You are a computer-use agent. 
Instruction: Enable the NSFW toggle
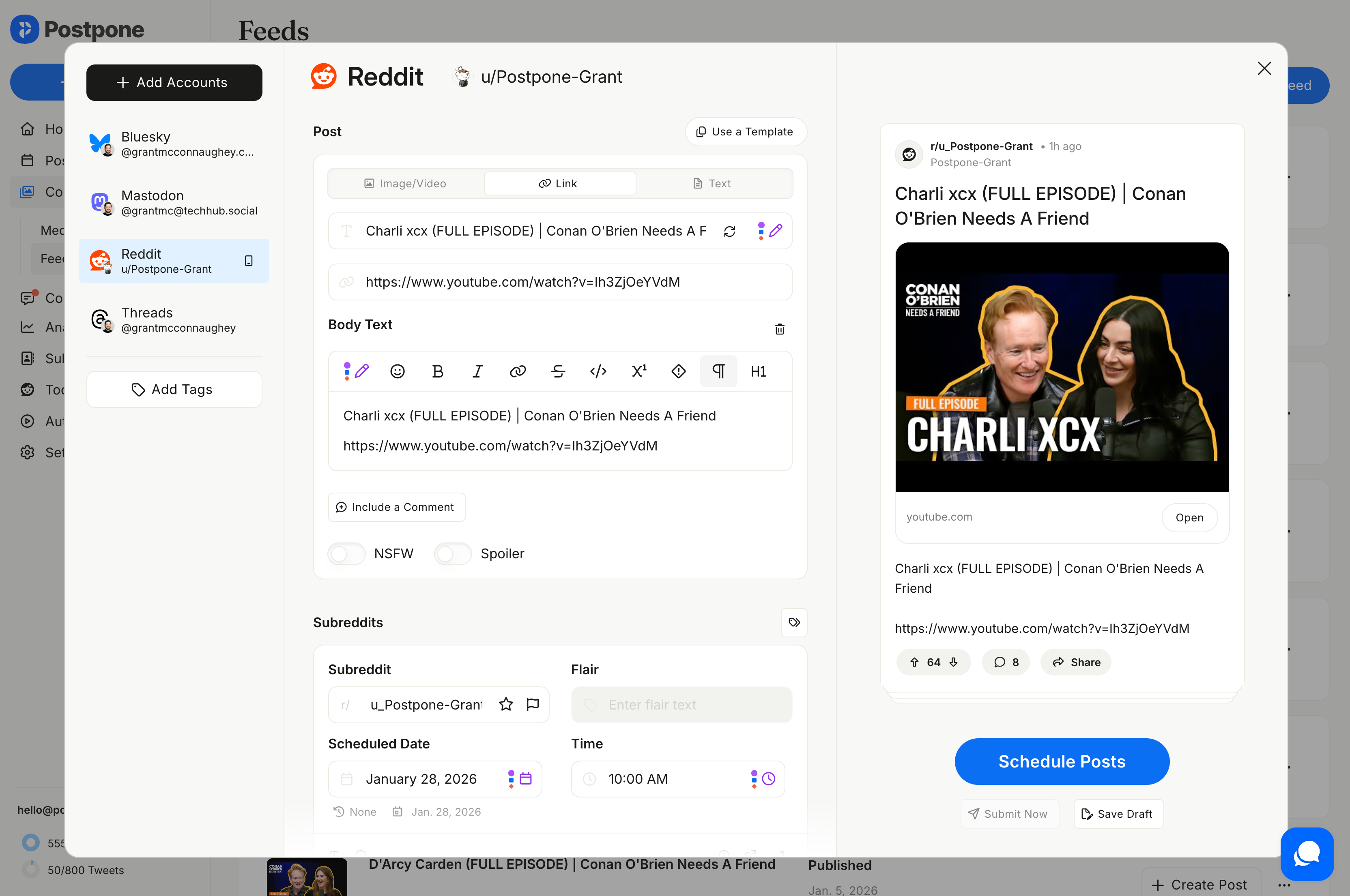[x=346, y=554]
